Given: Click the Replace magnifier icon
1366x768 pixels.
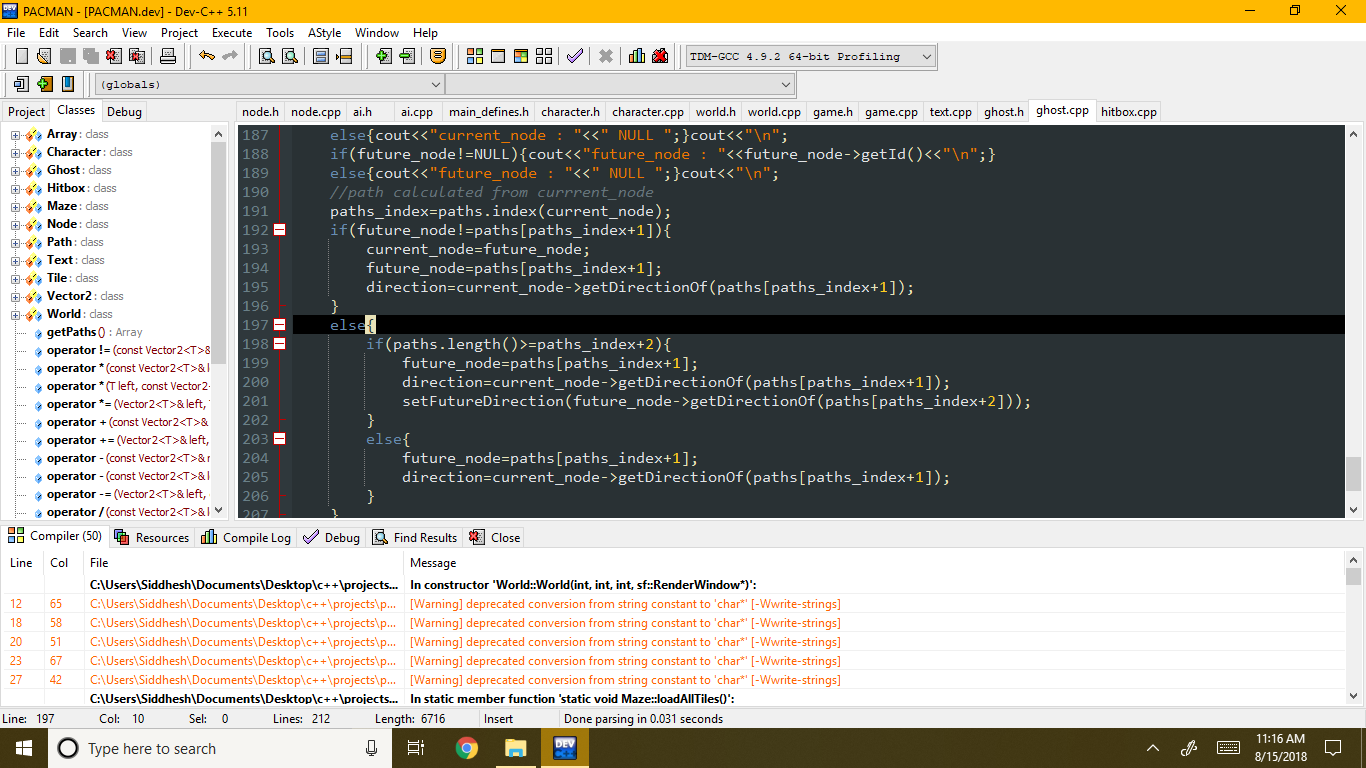Looking at the screenshot, I should [x=290, y=56].
